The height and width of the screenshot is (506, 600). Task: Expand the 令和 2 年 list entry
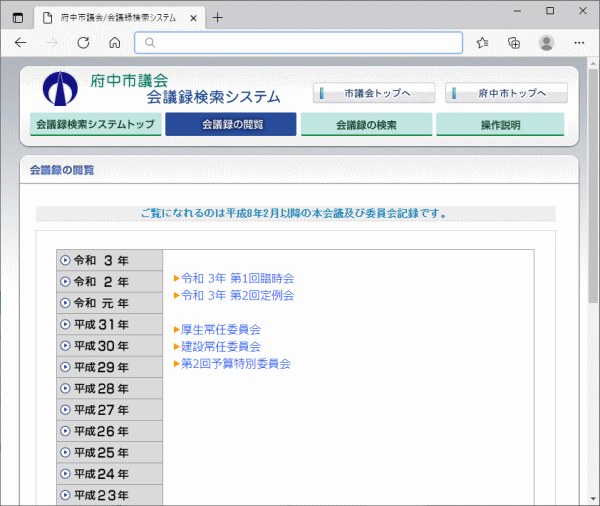click(109, 282)
